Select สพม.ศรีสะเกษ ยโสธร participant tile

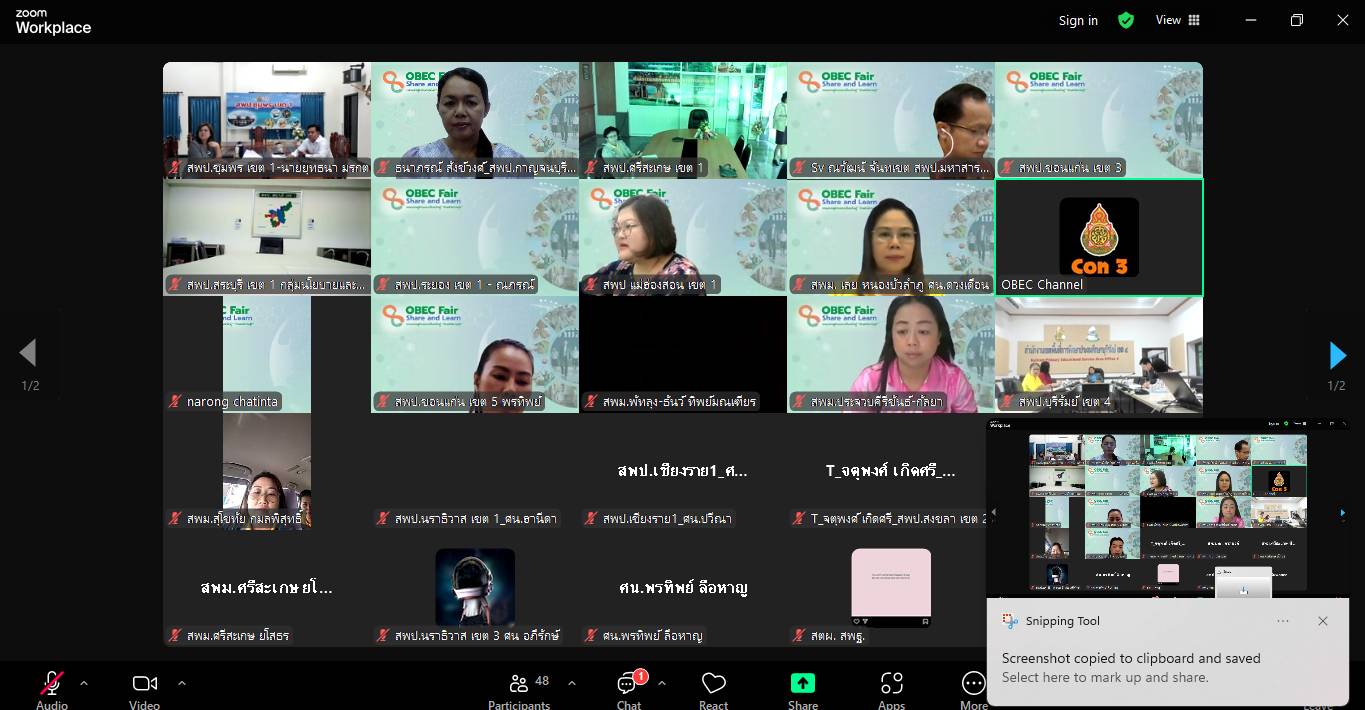point(267,588)
